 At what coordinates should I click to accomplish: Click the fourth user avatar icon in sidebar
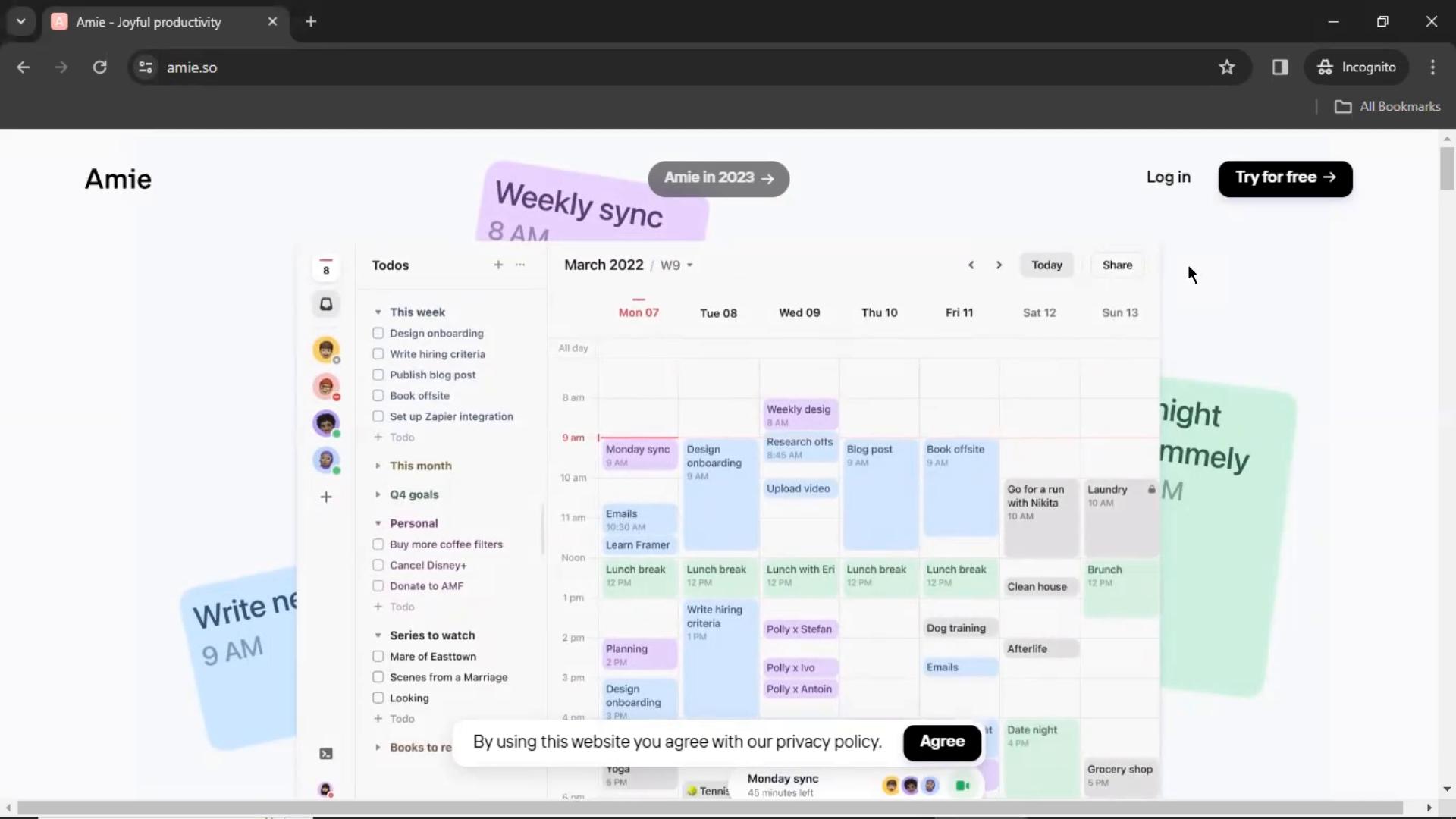326,459
